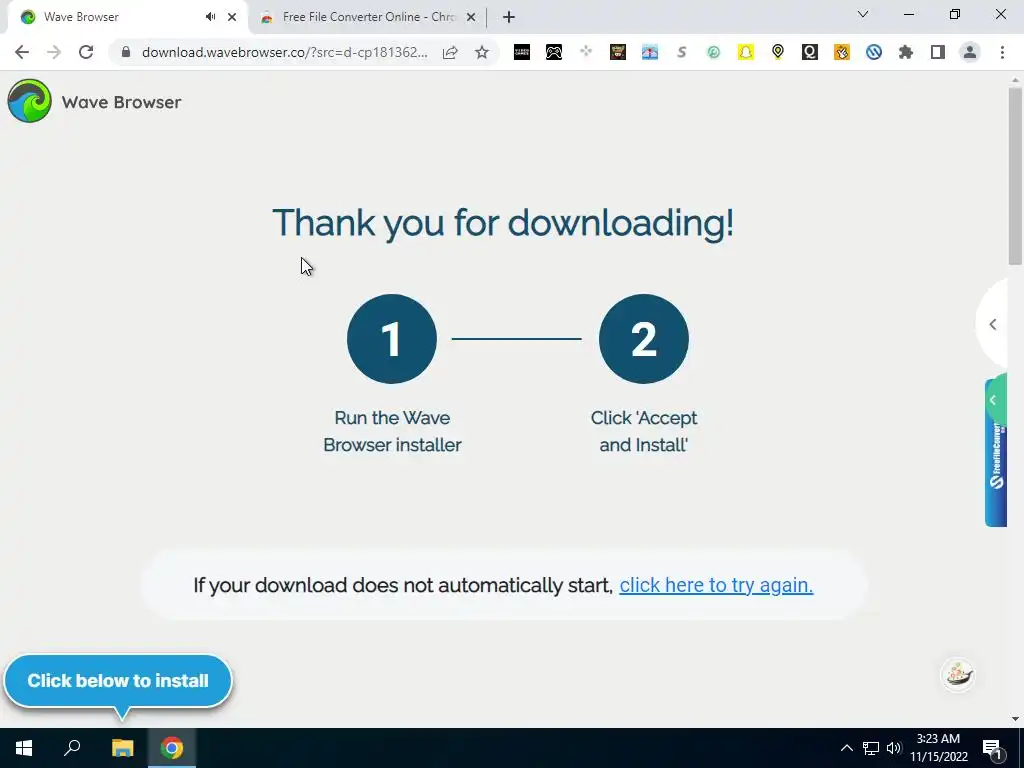Open the Extensions puzzle piece menu
Screen dimensions: 1024x768
coord(906,52)
